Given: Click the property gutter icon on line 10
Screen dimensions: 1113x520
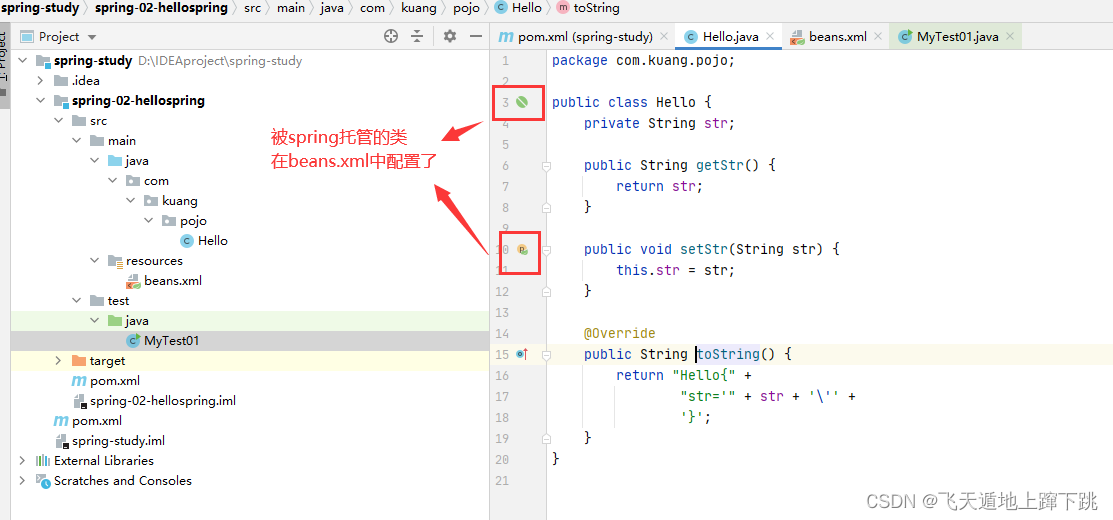Looking at the screenshot, I should point(522,250).
